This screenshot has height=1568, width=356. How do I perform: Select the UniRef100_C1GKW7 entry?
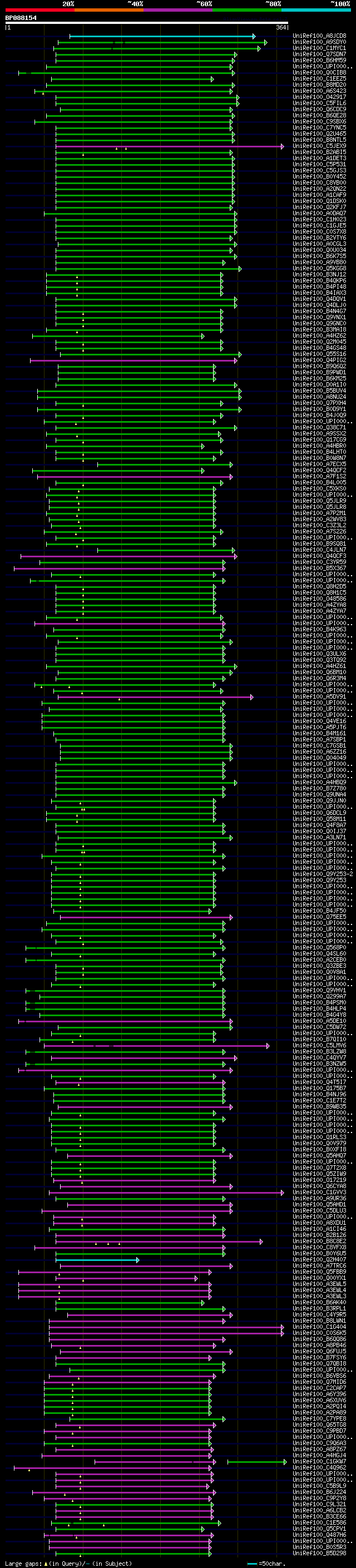click(x=319, y=1461)
